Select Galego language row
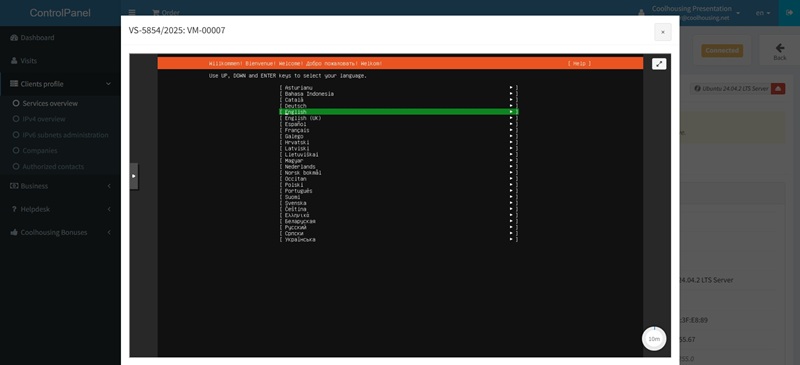 [x=398, y=136]
